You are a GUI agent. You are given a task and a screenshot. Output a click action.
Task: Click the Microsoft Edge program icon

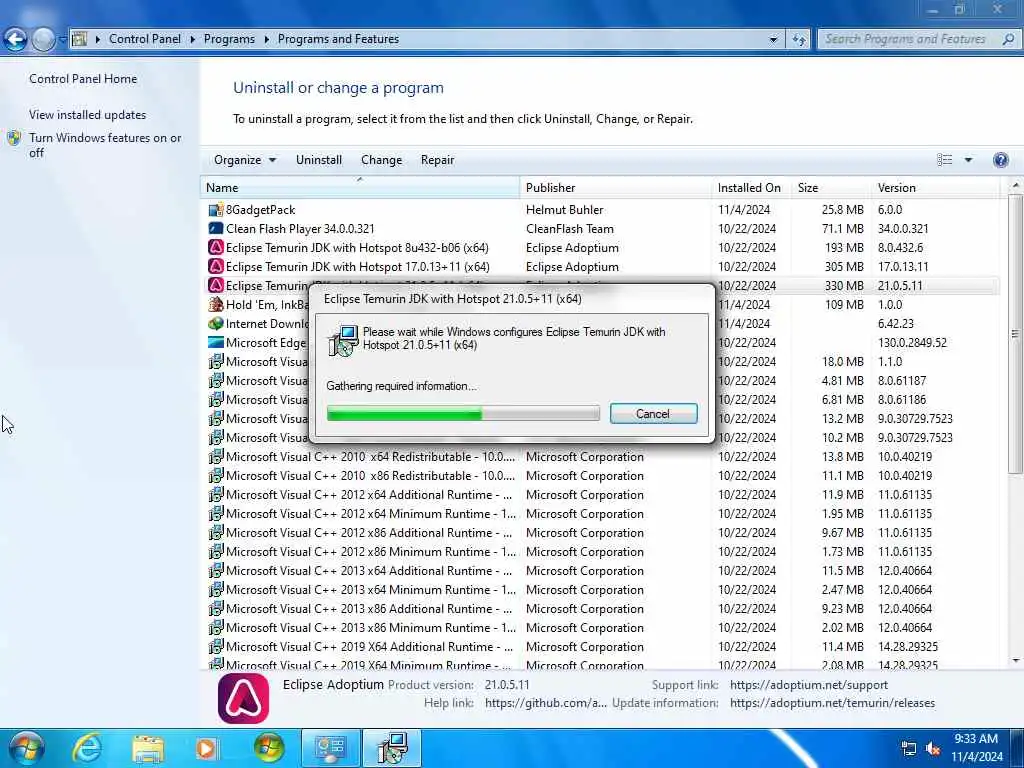[x=216, y=342]
